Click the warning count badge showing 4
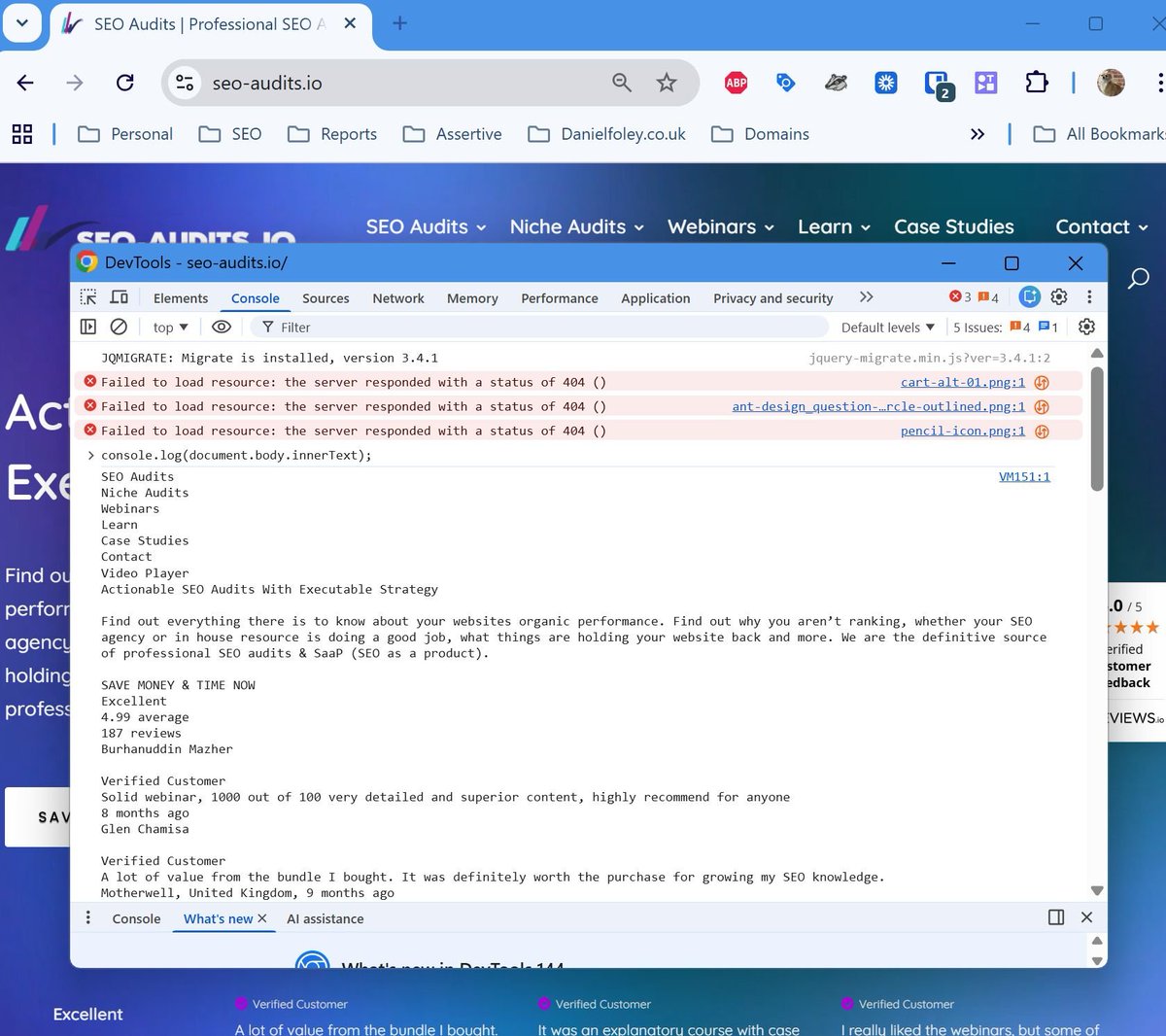 [x=988, y=297]
